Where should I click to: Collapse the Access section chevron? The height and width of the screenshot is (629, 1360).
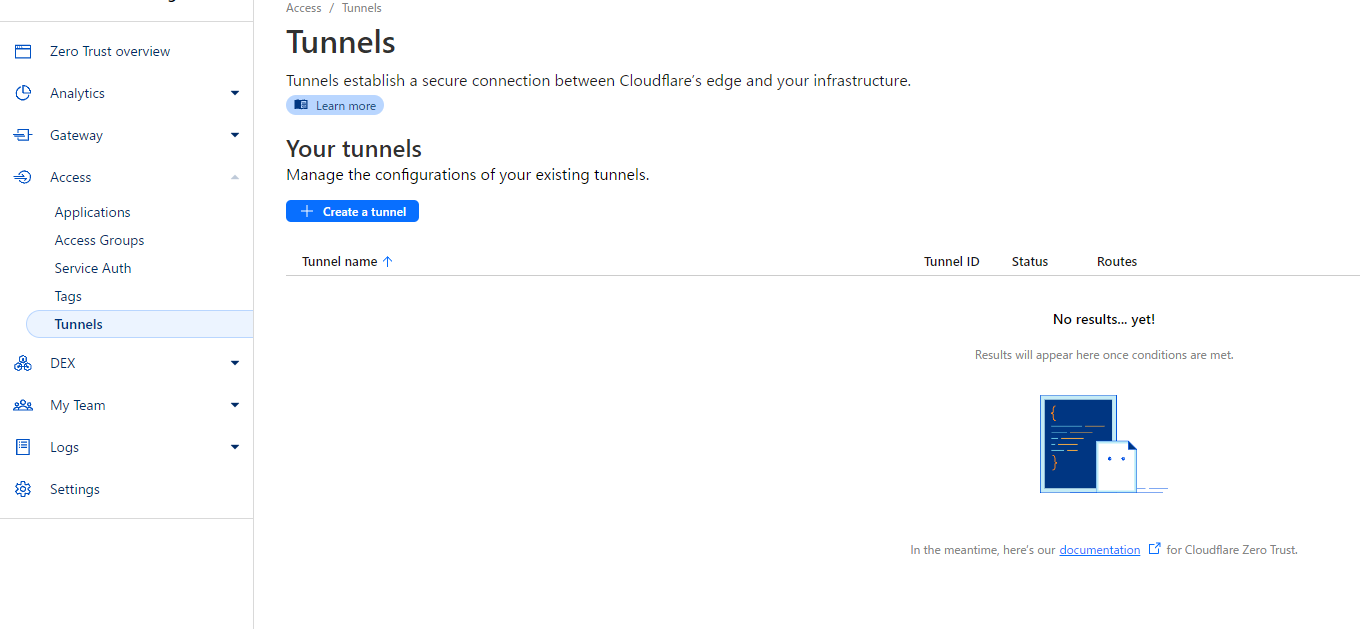[x=235, y=177]
